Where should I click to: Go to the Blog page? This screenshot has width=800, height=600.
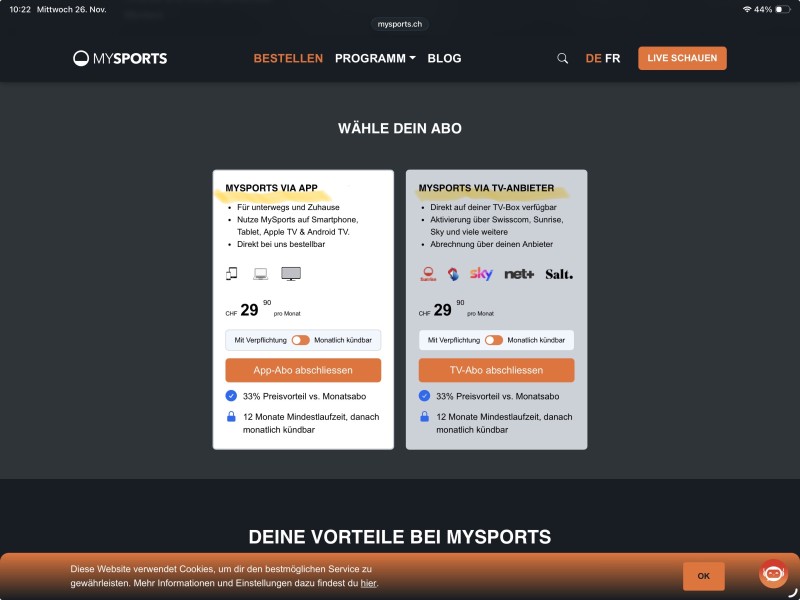[x=444, y=58]
